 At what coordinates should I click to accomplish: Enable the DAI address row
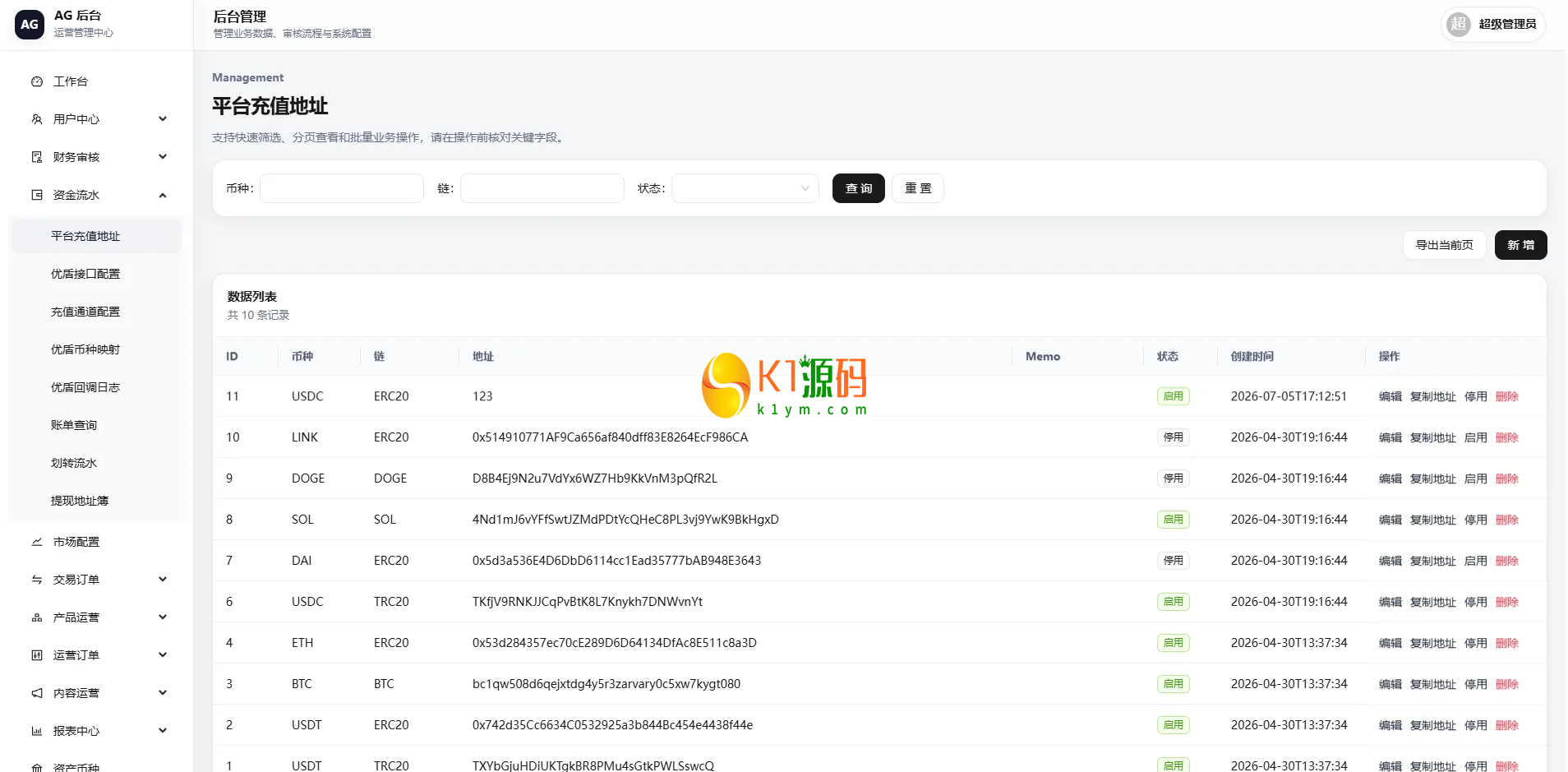(1476, 561)
